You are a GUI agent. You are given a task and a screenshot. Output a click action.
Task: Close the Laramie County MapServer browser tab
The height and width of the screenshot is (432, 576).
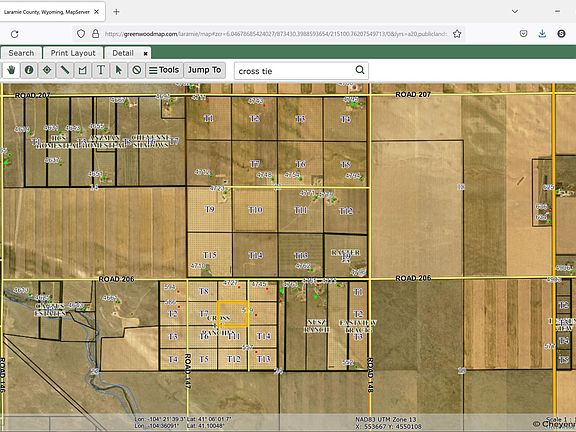[x=96, y=12]
